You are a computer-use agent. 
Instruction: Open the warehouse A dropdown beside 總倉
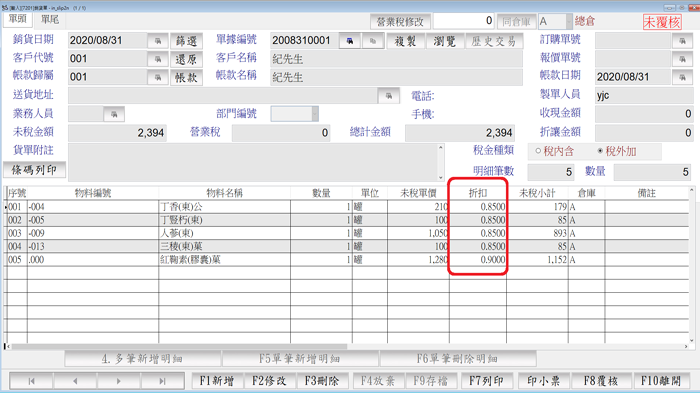[x=569, y=21]
